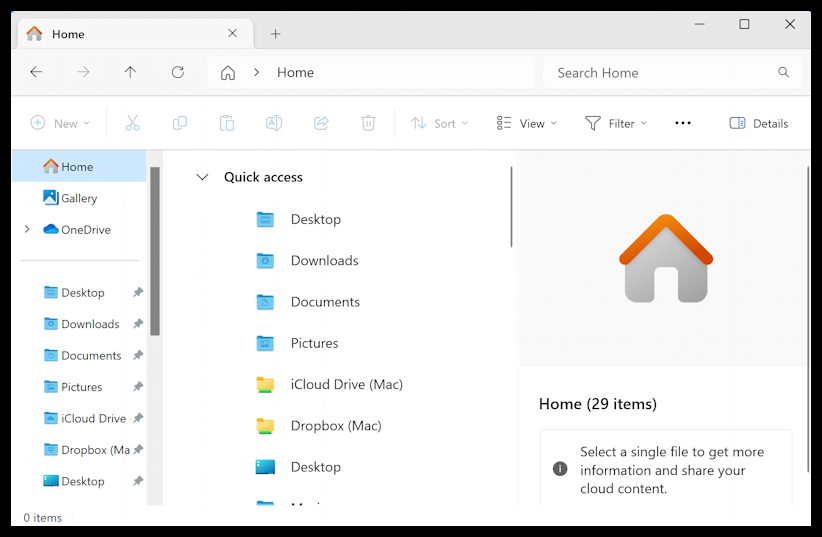Open Downloads in the sidebar
The width and height of the screenshot is (822, 537).
tap(81, 324)
